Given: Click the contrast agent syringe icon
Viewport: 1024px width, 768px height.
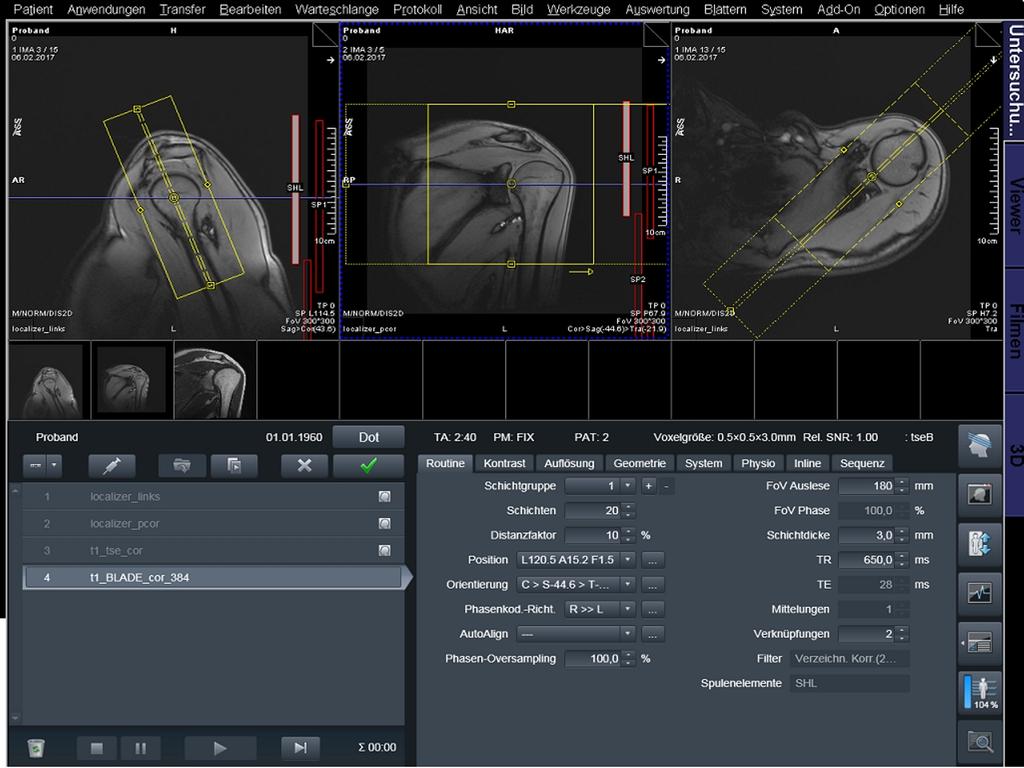Looking at the screenshot, I should coord(112,466).
